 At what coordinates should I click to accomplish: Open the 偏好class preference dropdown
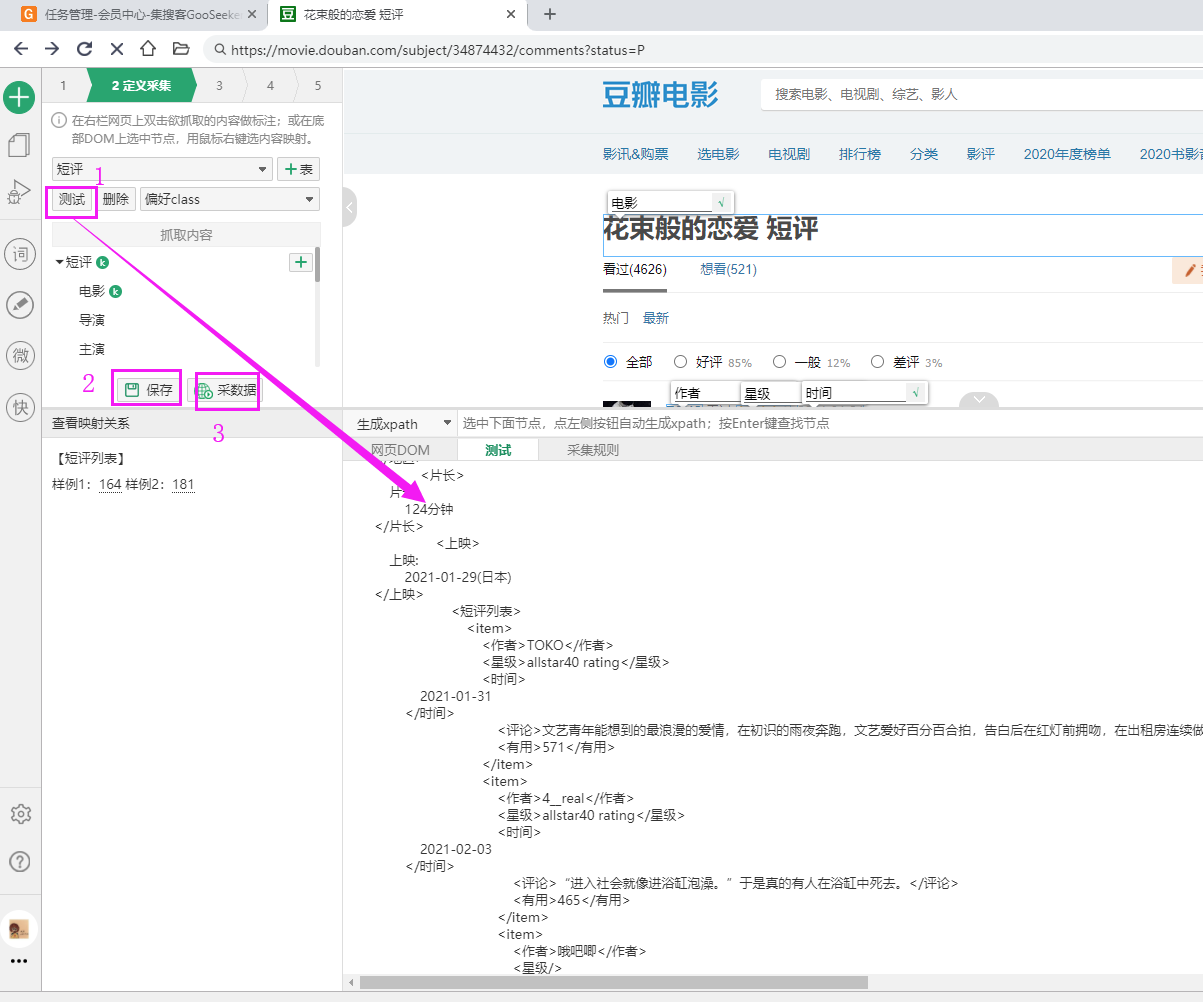pyautogui.click(x=230, y=199)
